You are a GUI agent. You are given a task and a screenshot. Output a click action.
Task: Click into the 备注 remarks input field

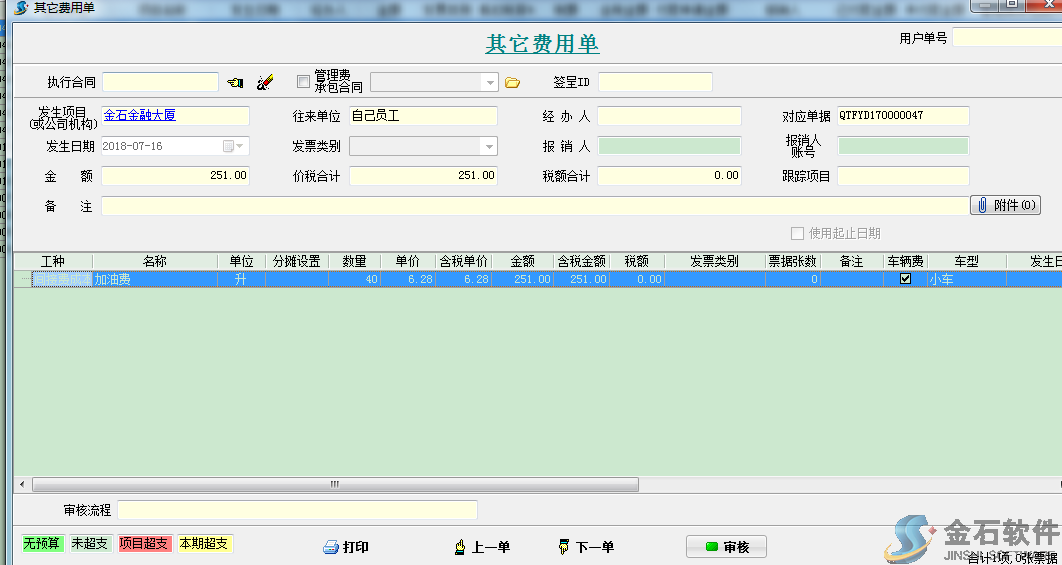[x=534, y=205]
